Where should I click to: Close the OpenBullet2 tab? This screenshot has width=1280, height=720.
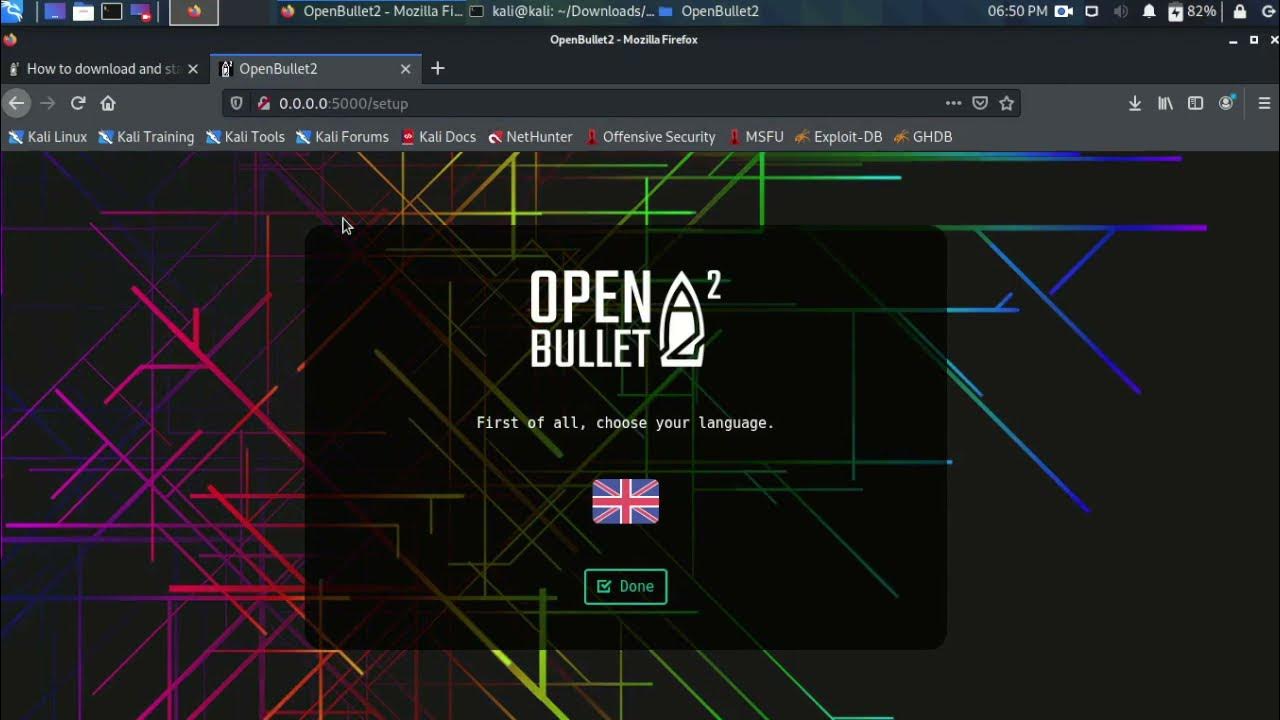405,69
